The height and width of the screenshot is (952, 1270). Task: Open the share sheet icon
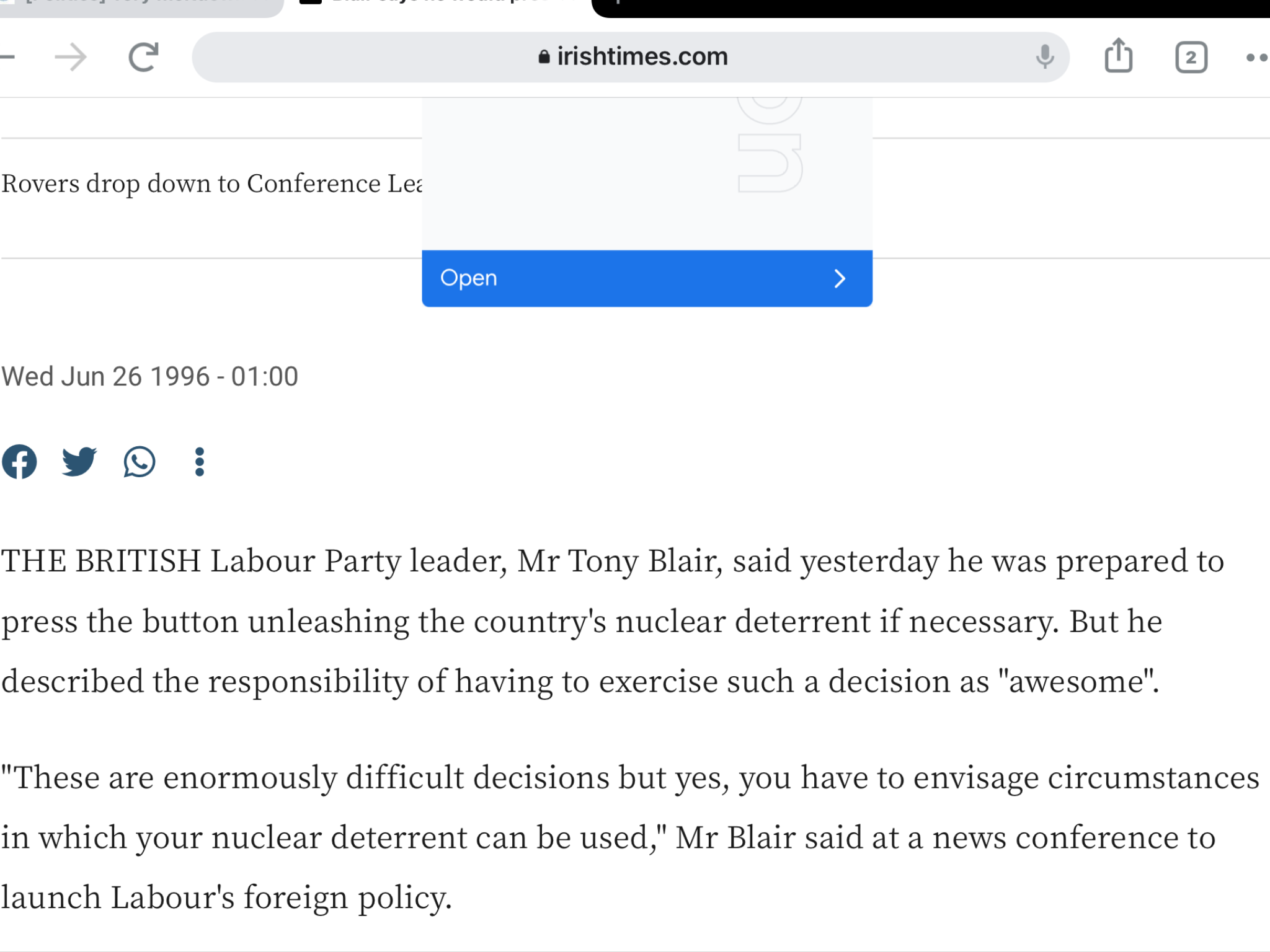coord(1119,56)
